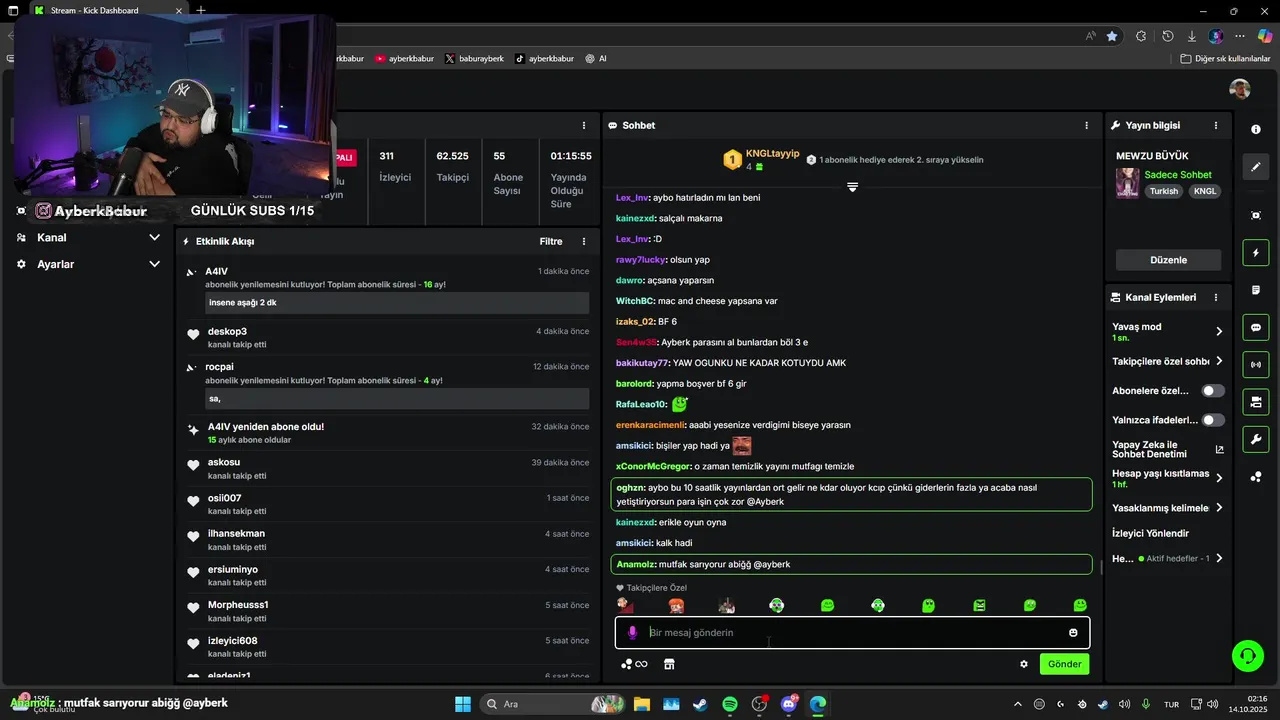Click the Windows Start button
This screenshot has height=720, width=1280.
coord(463,704)
